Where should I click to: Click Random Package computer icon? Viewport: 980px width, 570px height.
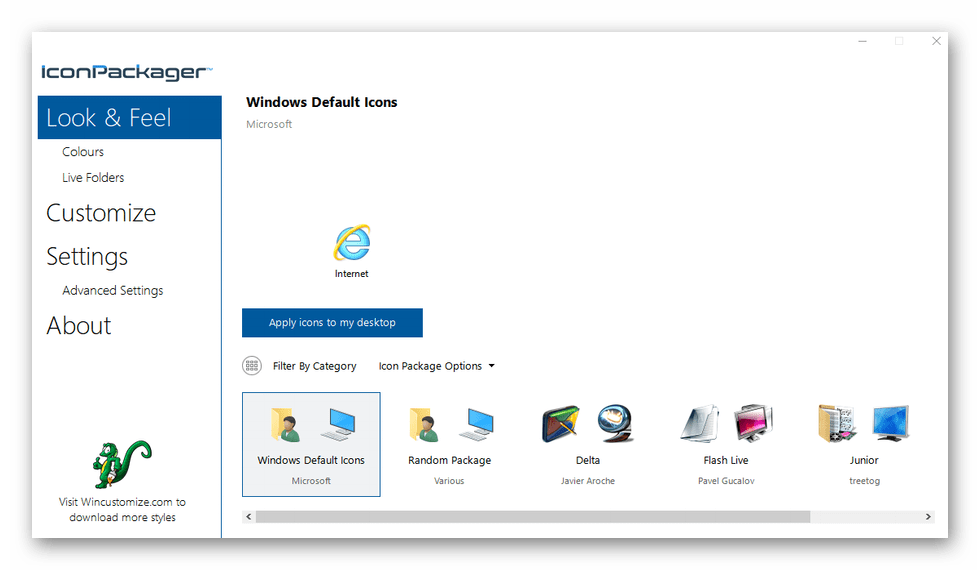[477, 424]
